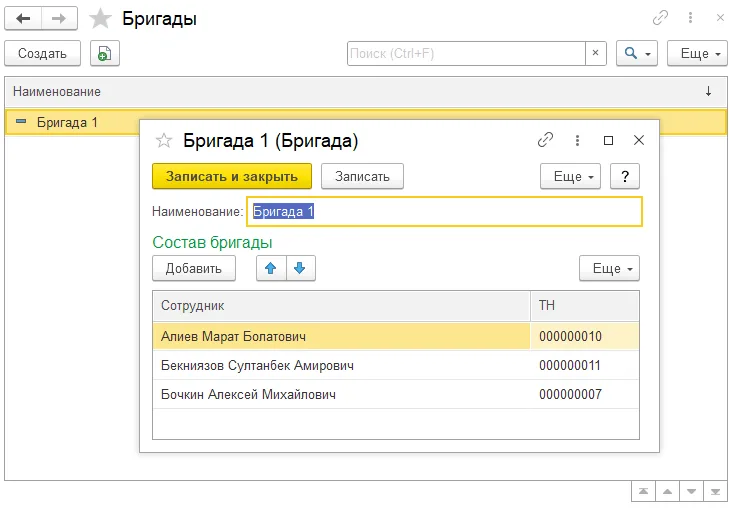Collapse the Бригада 1 row marker
This screenshot has width=736, height=510.
pyautogui.click(x=21, y=122)
